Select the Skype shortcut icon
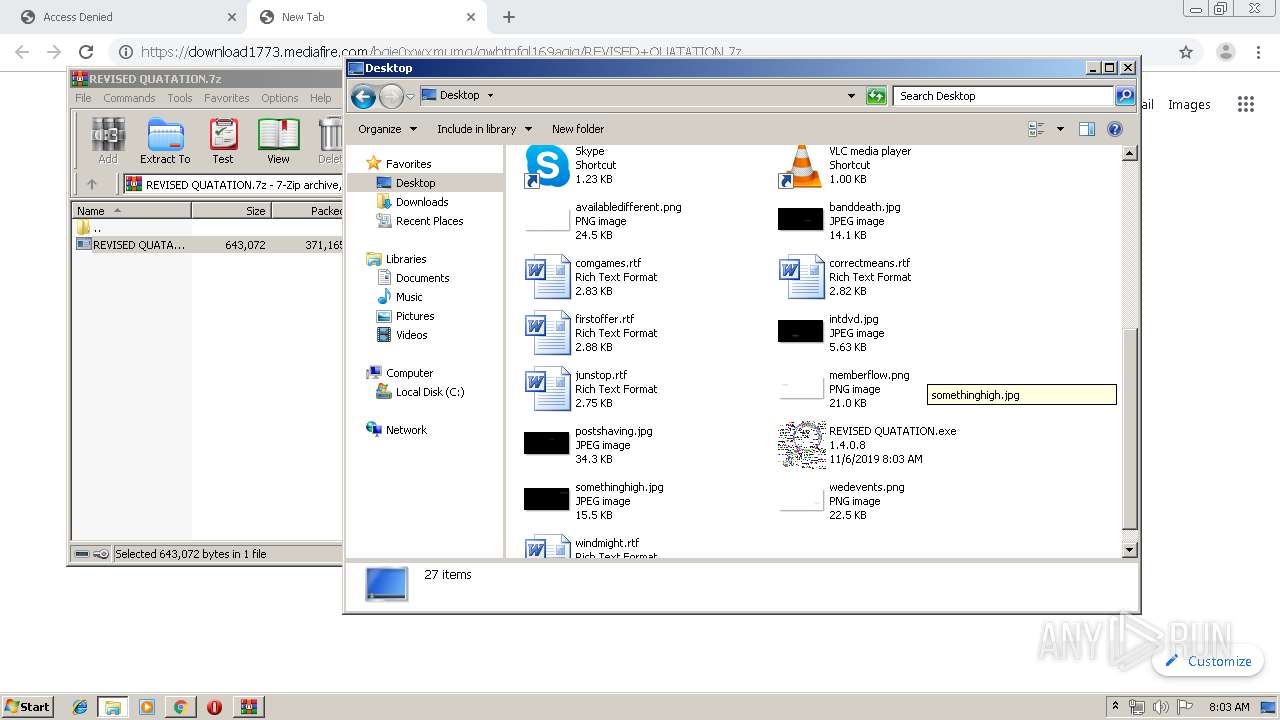1280x720 pixels. pyautogui.click(x=547, y=165)
